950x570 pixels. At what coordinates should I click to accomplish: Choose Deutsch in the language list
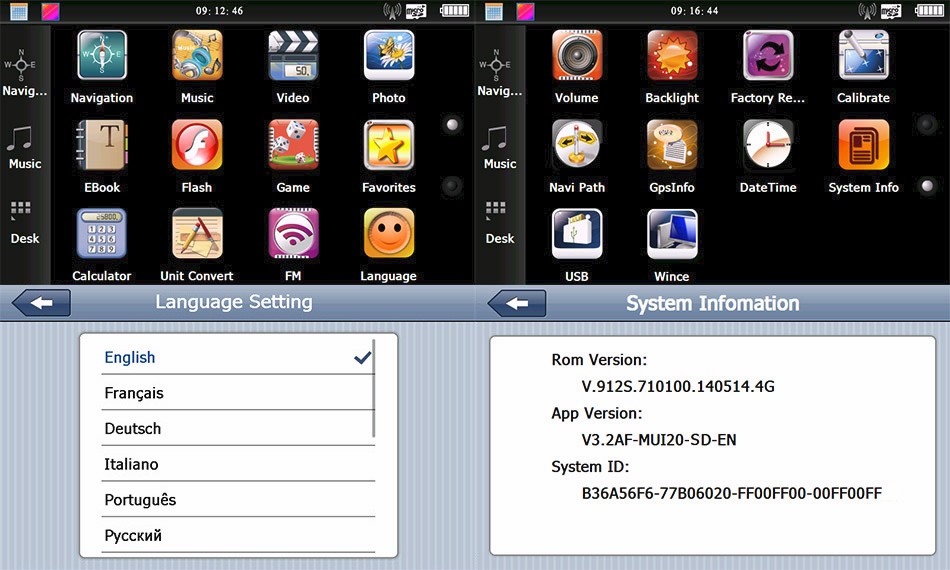[236, 429]
